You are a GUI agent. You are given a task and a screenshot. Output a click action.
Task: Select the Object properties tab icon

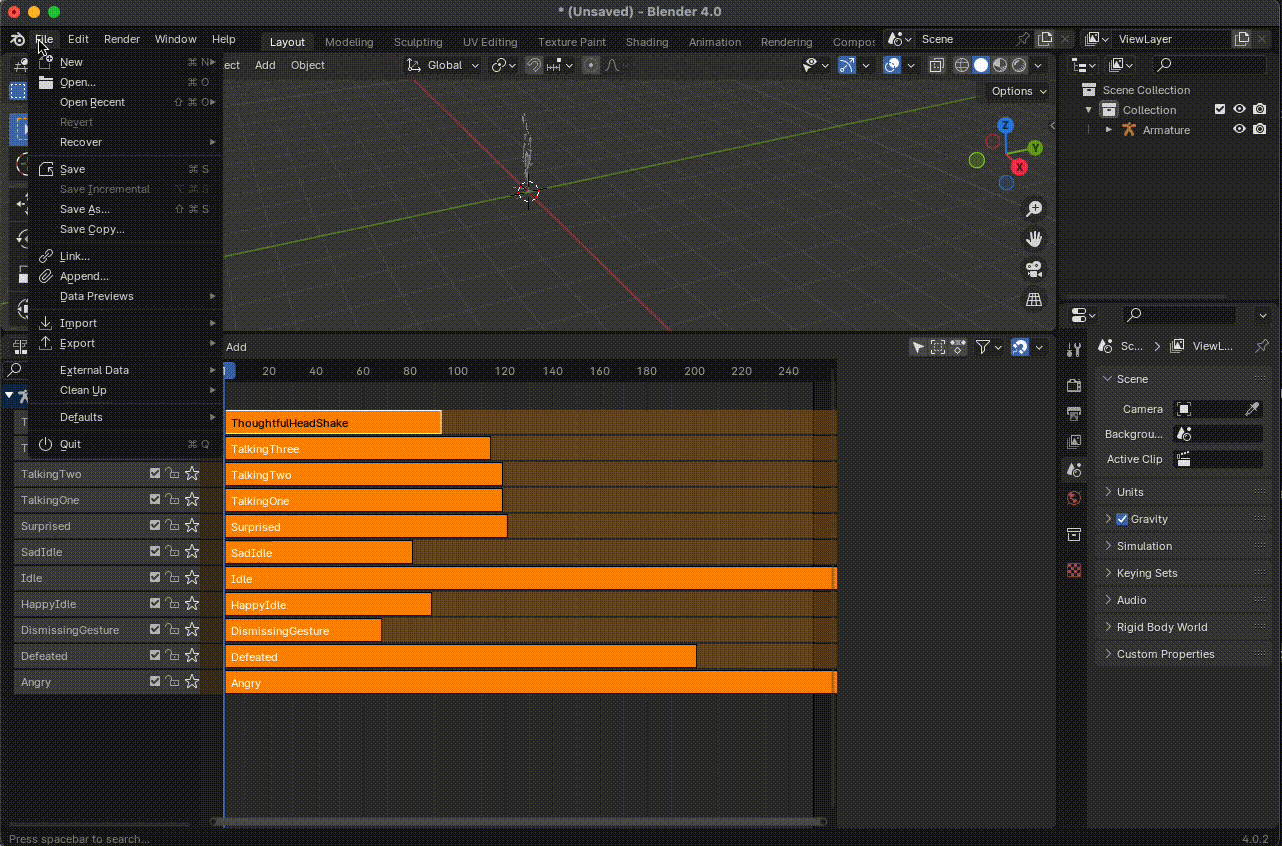point(1074,534)
